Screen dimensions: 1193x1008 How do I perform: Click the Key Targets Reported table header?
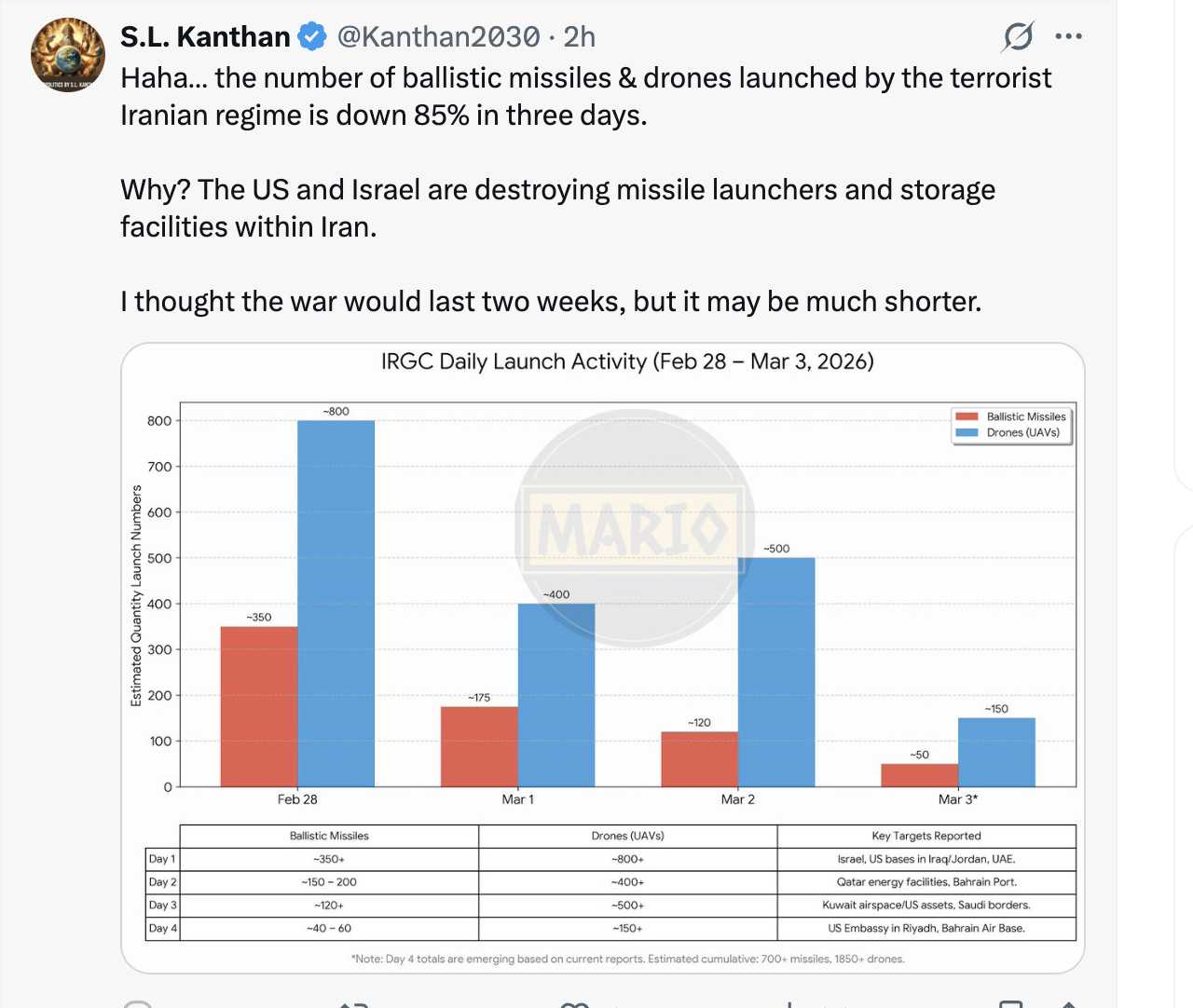(926, 836)
